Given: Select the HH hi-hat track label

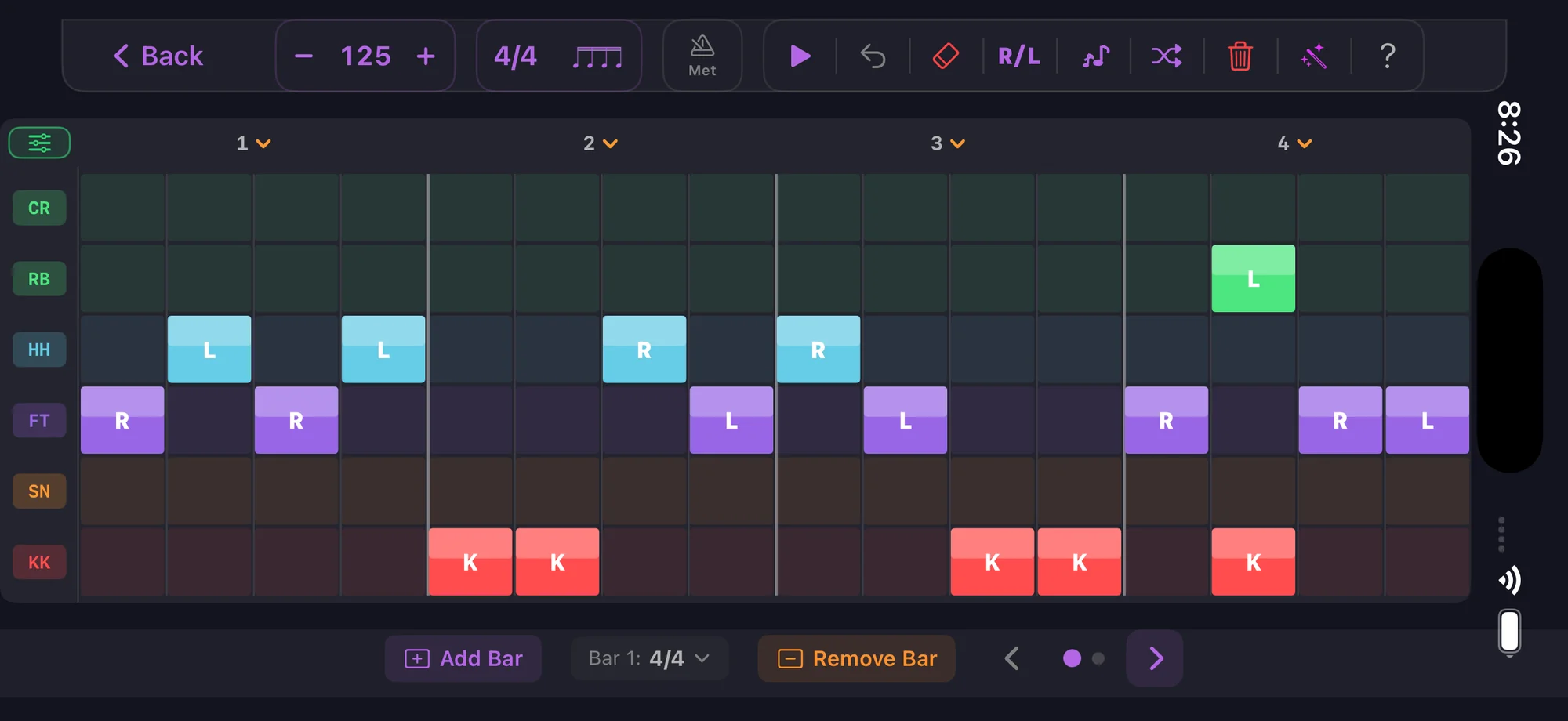Looking at the screenshot, I should [39, 350].
